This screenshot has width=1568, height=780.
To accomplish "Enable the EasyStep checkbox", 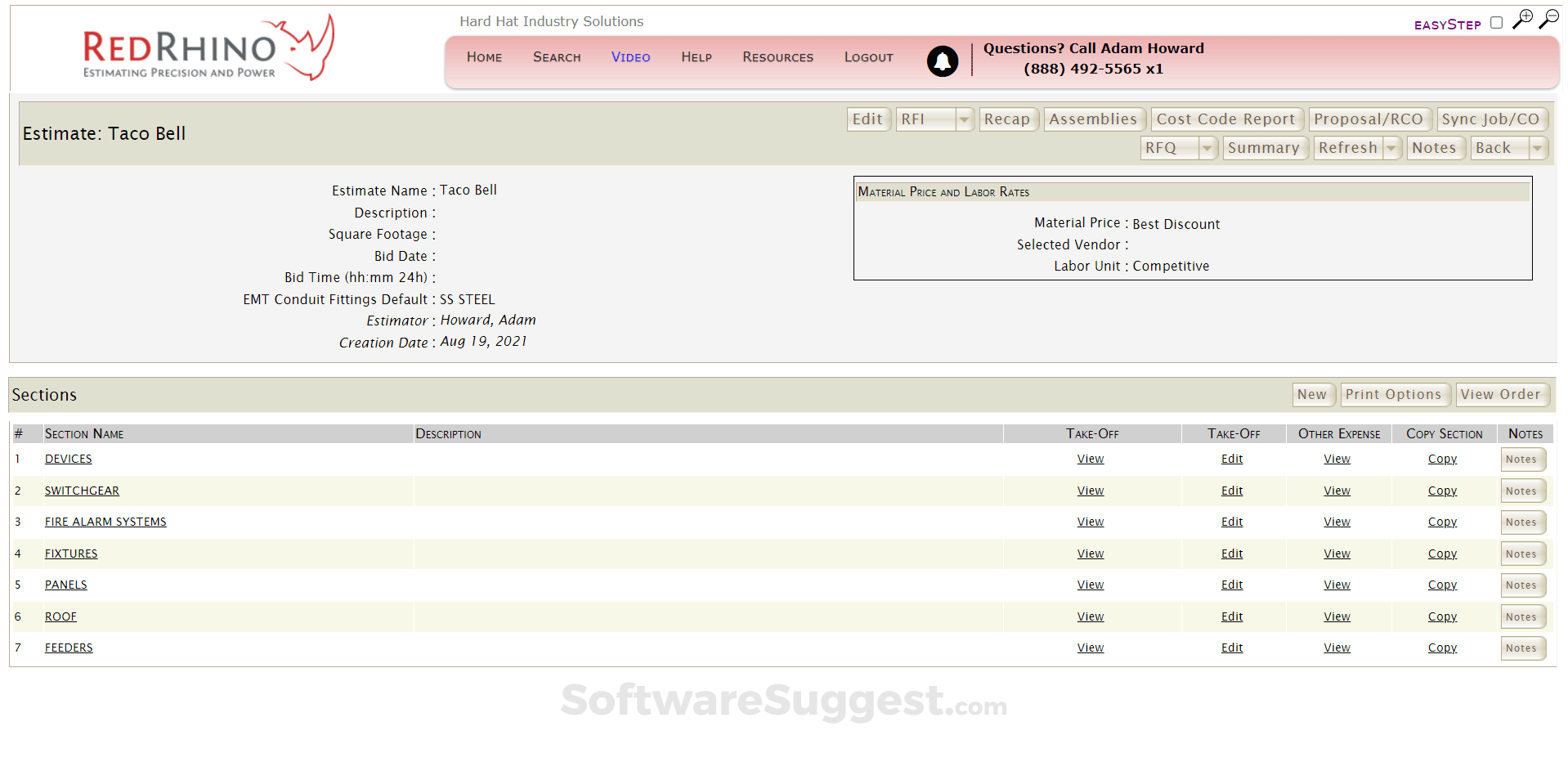I will 1496,23.
